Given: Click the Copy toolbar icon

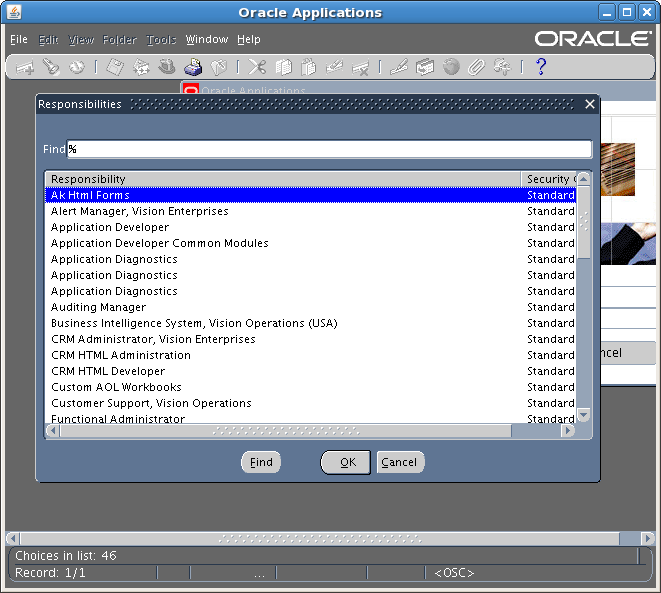Looking at the screenshot, I should point(283,67).
